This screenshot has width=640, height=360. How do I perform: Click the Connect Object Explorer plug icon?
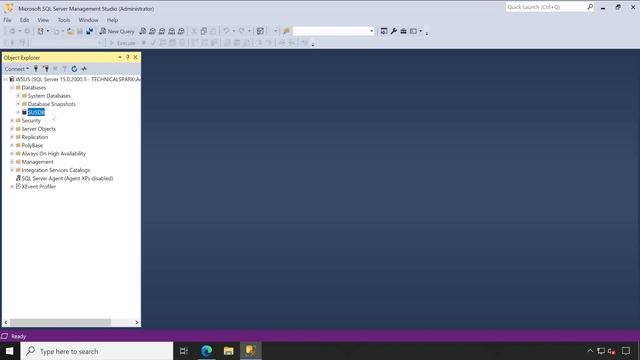click(x=36, y=69)
